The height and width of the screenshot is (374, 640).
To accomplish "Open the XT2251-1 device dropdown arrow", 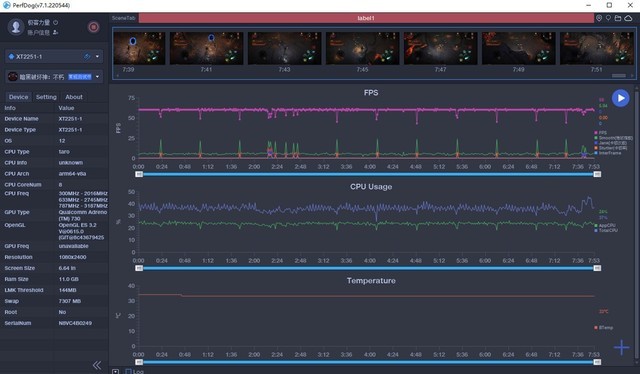I will pyautogui.click(x=97, y=56).
